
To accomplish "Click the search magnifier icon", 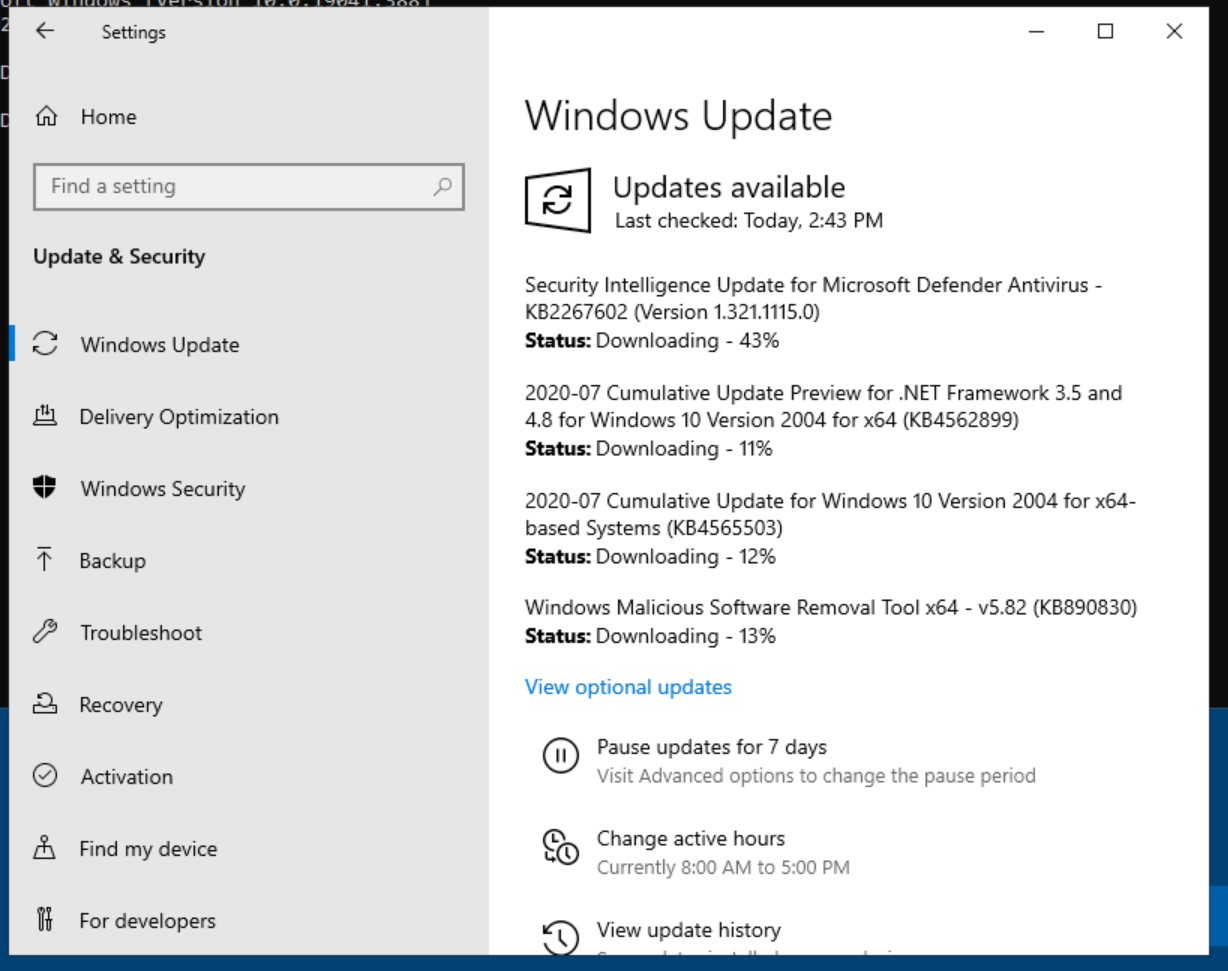I will pyautogui.click(x=442, y=186).
